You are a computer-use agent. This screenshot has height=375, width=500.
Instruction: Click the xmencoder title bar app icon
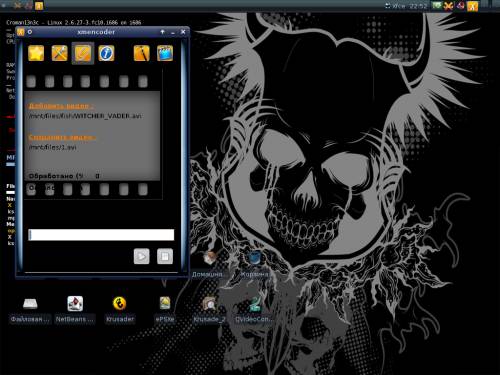pos(21,32)
